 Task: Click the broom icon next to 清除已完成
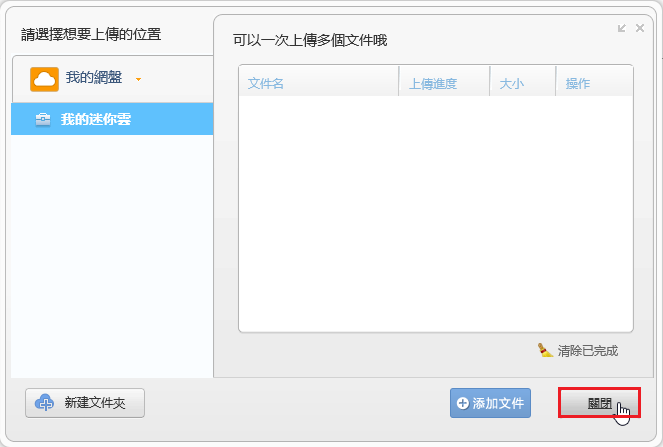point(545,350)
